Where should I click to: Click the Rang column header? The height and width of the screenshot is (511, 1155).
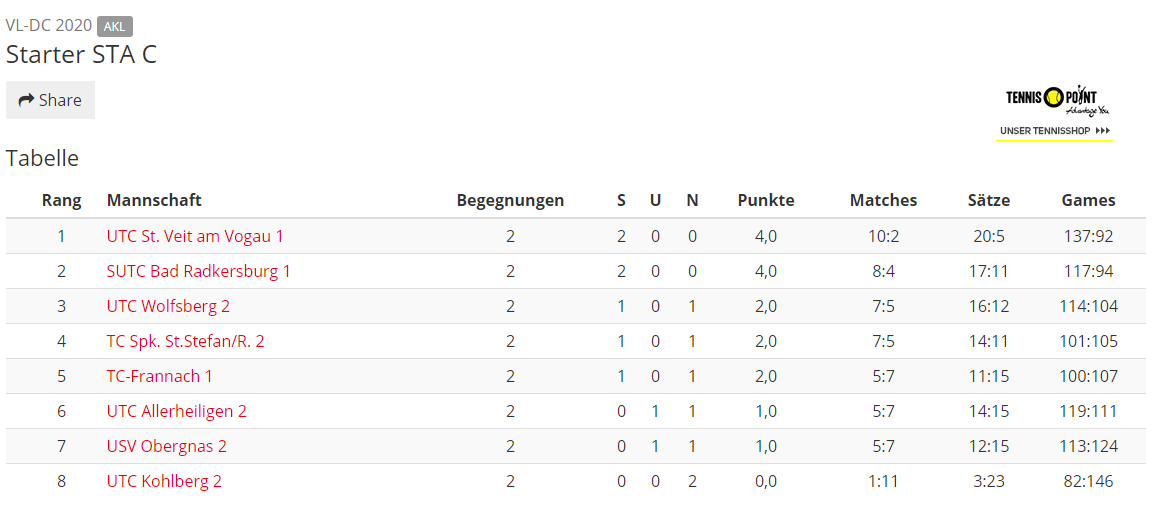click(x=62, y=200)
